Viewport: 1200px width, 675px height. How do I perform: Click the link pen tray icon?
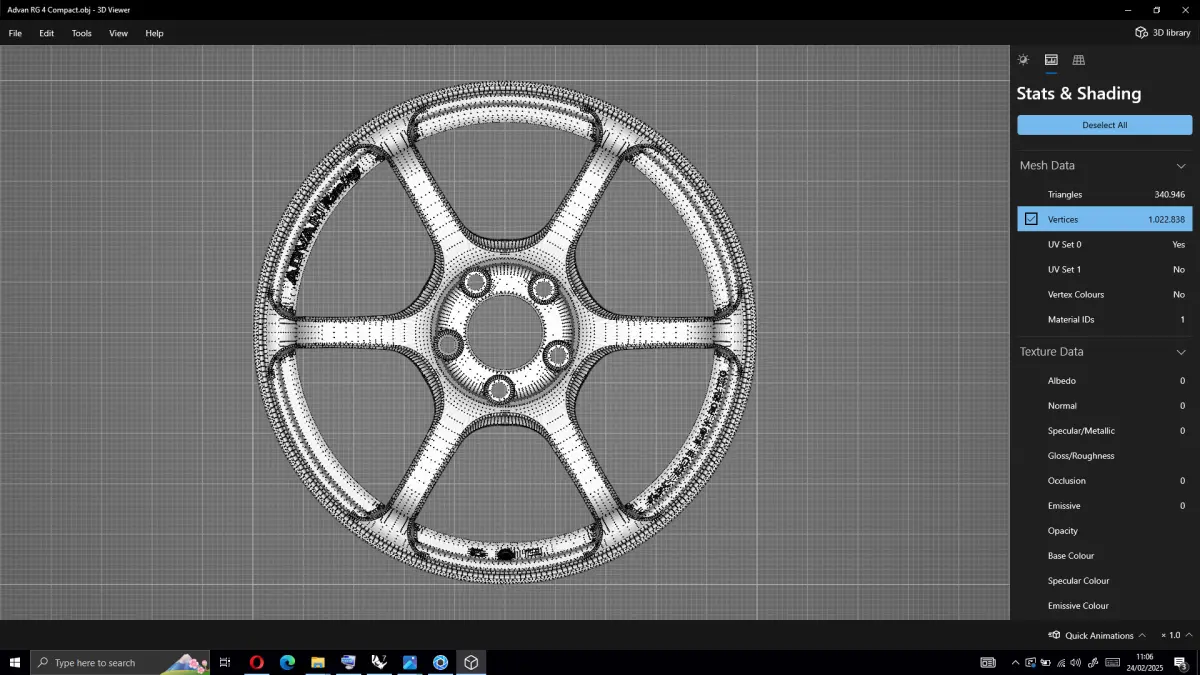[1093, 662]
